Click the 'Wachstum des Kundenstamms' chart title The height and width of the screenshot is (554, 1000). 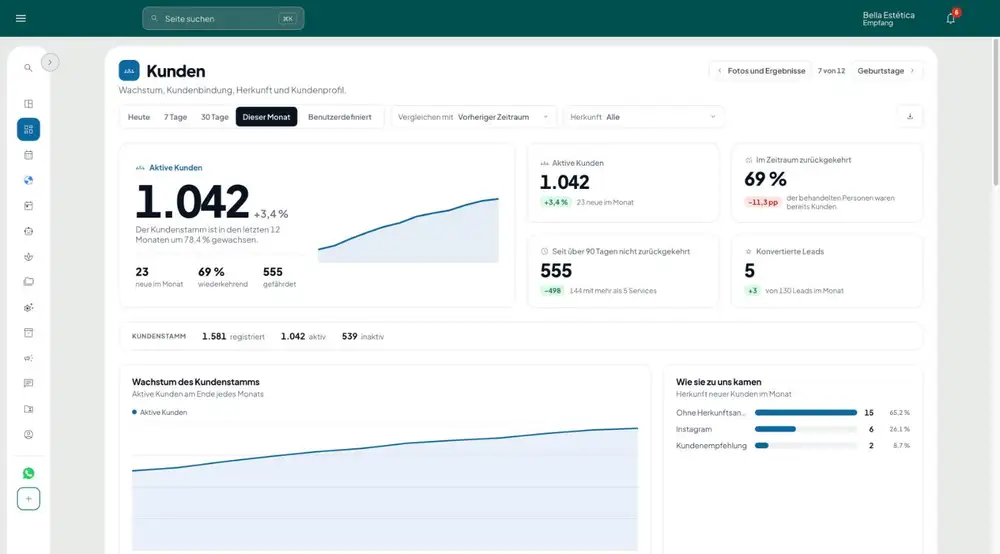[x=196, y=382]
